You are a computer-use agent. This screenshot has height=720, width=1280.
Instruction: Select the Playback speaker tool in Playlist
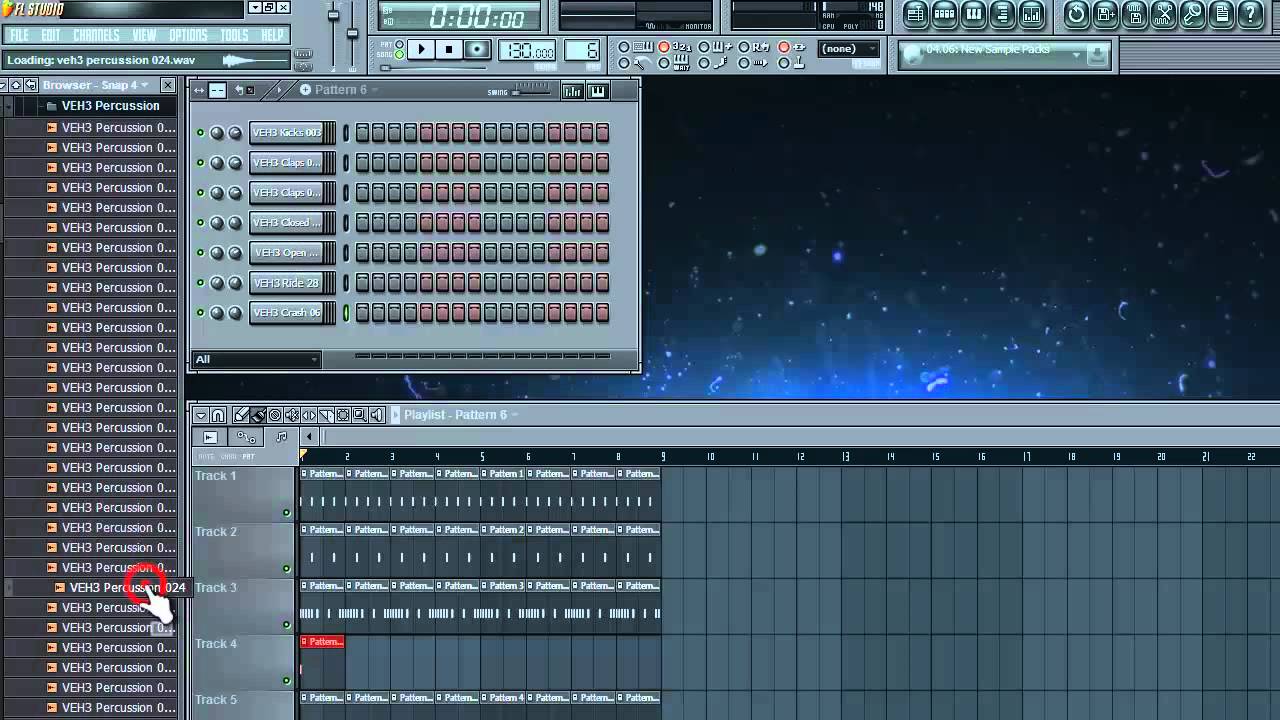click(377, 415)
